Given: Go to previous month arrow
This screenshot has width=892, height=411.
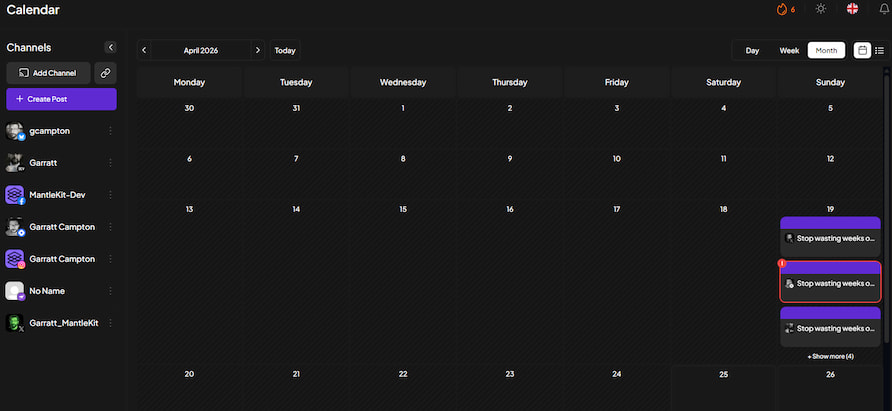Looking at the screenshot, I should point(144,50).
